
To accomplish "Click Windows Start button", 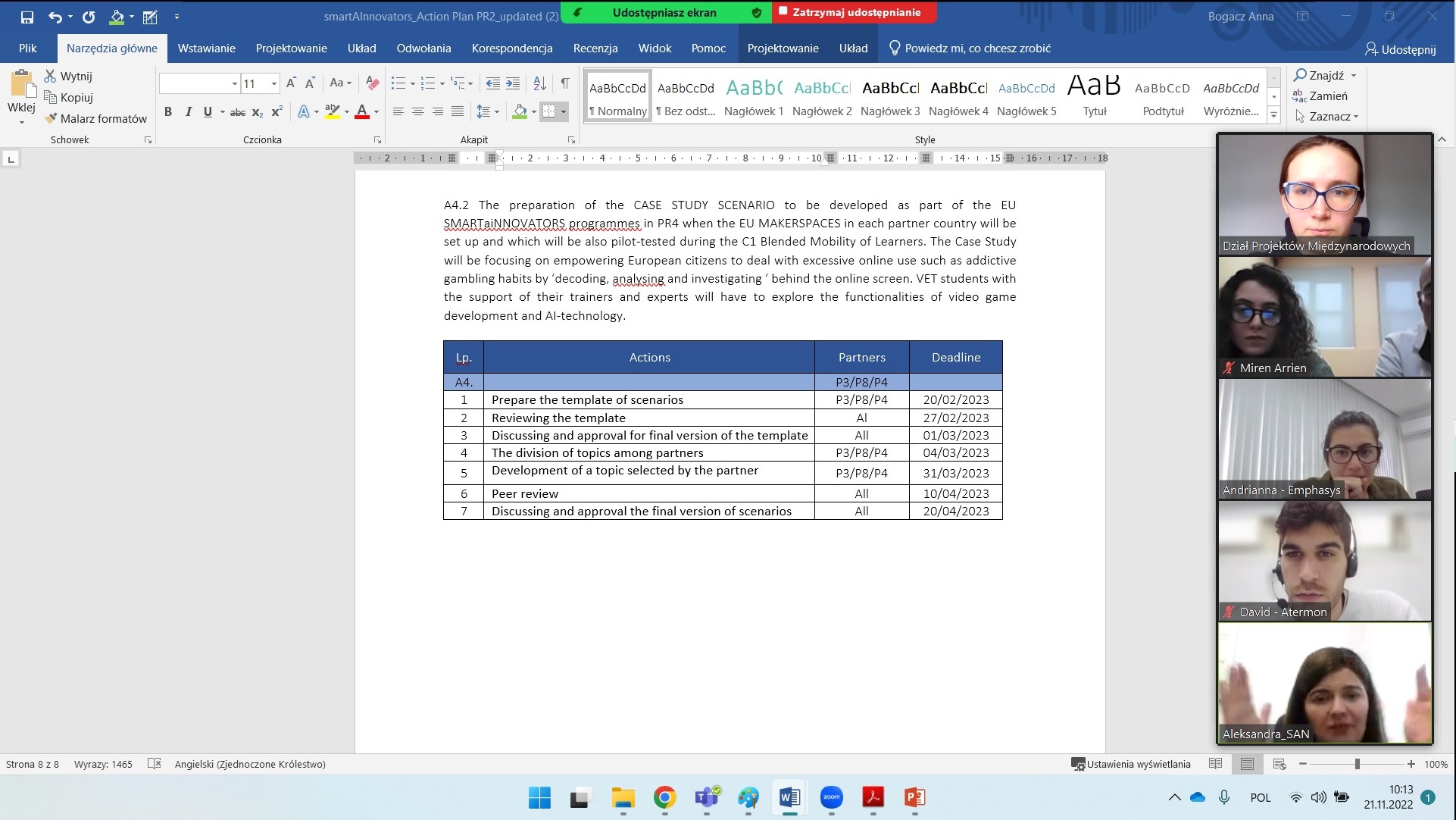I will (539, 797).
